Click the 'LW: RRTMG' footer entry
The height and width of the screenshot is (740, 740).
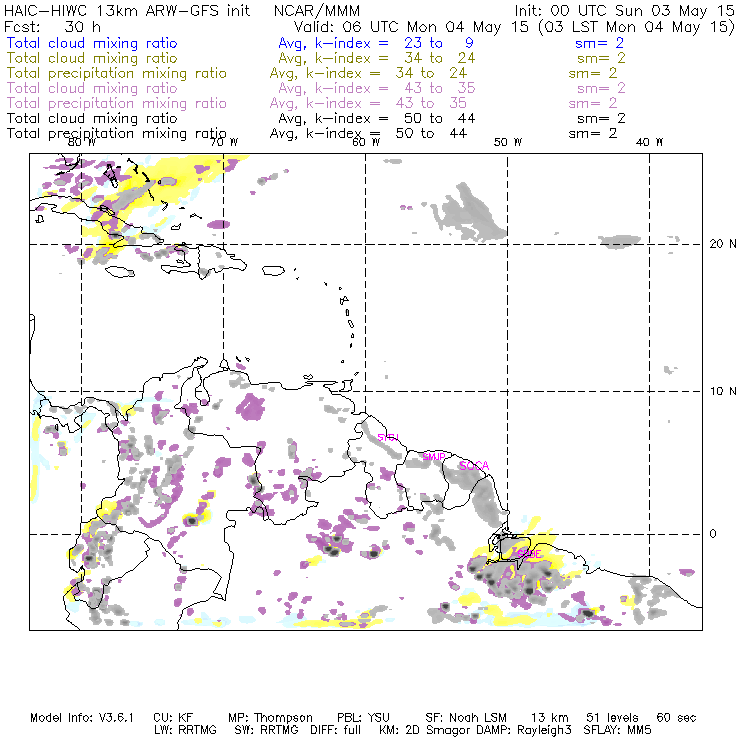(185, 730)
